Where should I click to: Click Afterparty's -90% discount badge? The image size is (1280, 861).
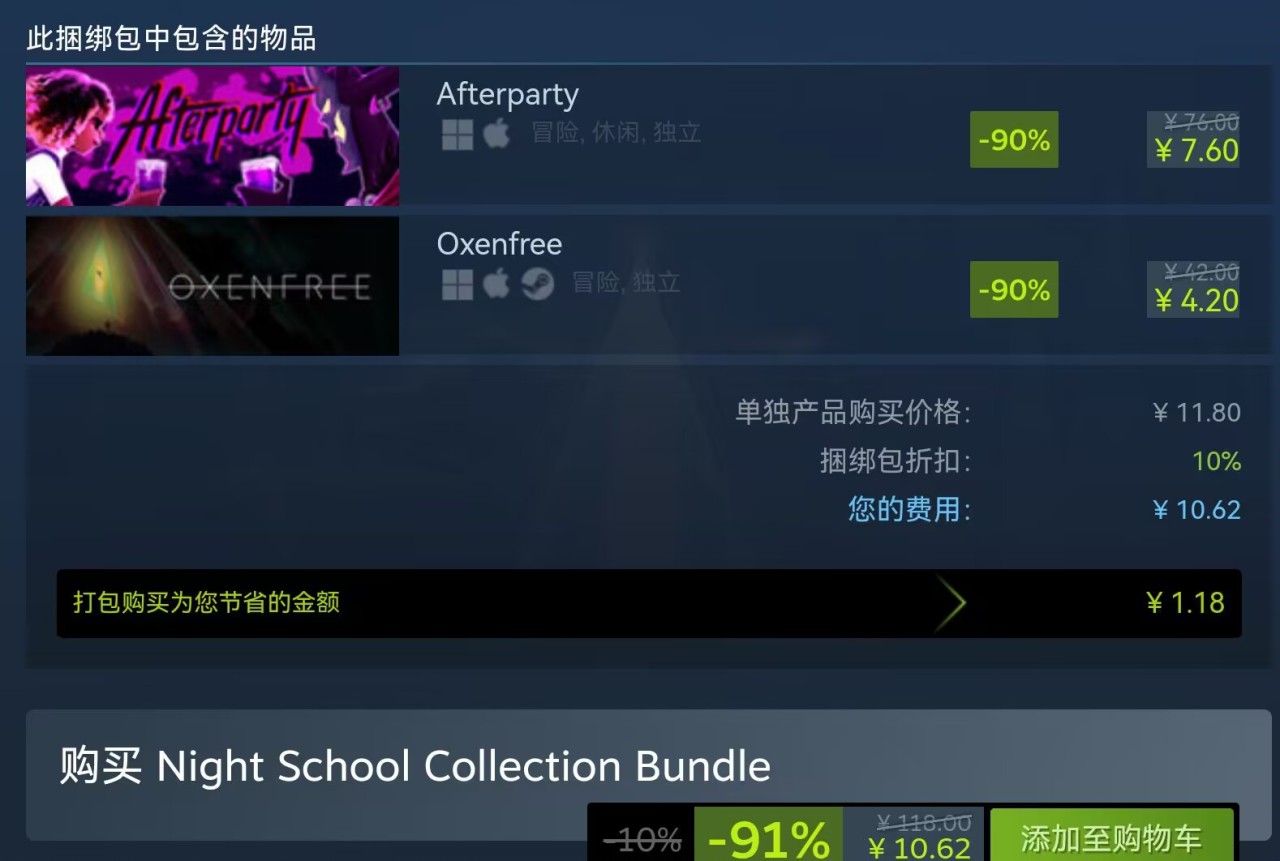point(1014,139)
